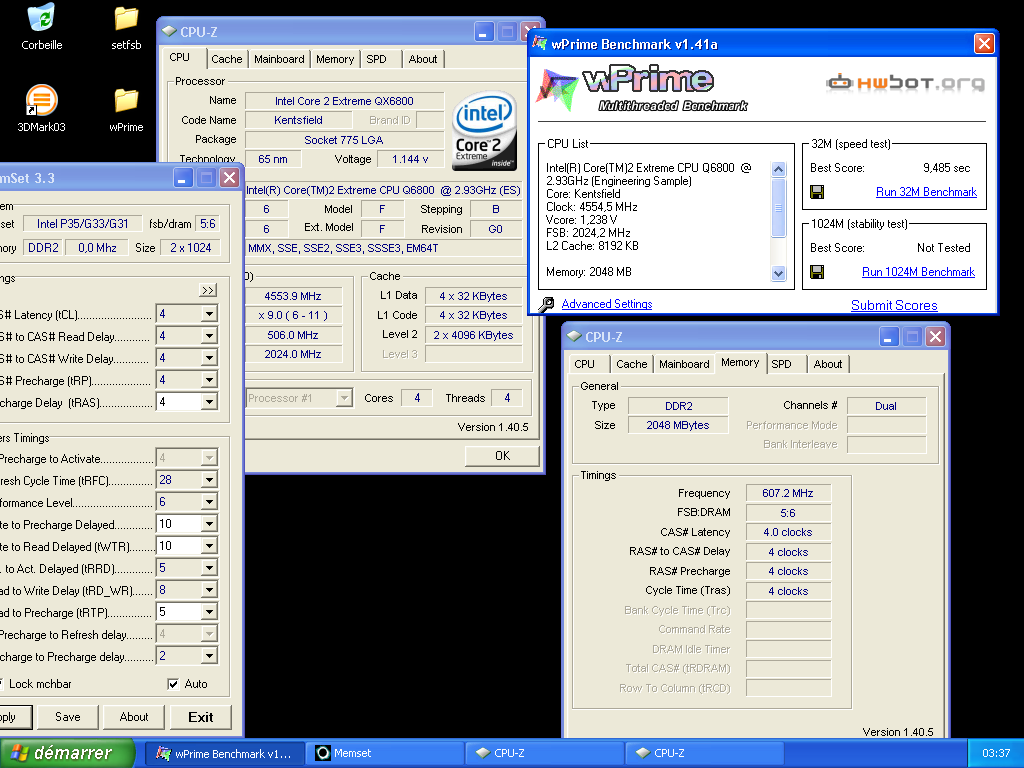Screen dimensions: 1024x768
Task: Open the Refresh Cycle Time (tRFC) dropdown
Action: point(209,480)
